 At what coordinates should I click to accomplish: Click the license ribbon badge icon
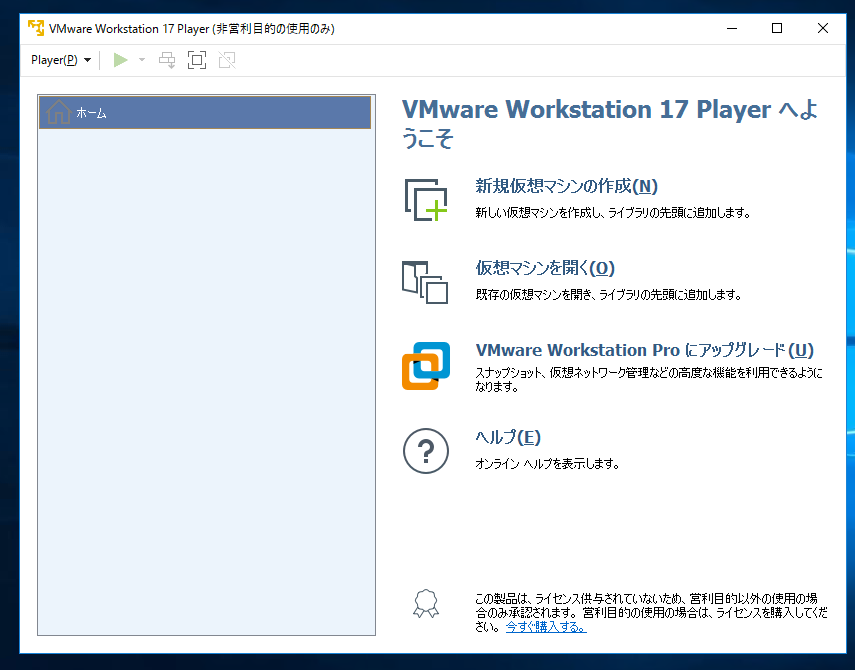(x=426, y=603)
